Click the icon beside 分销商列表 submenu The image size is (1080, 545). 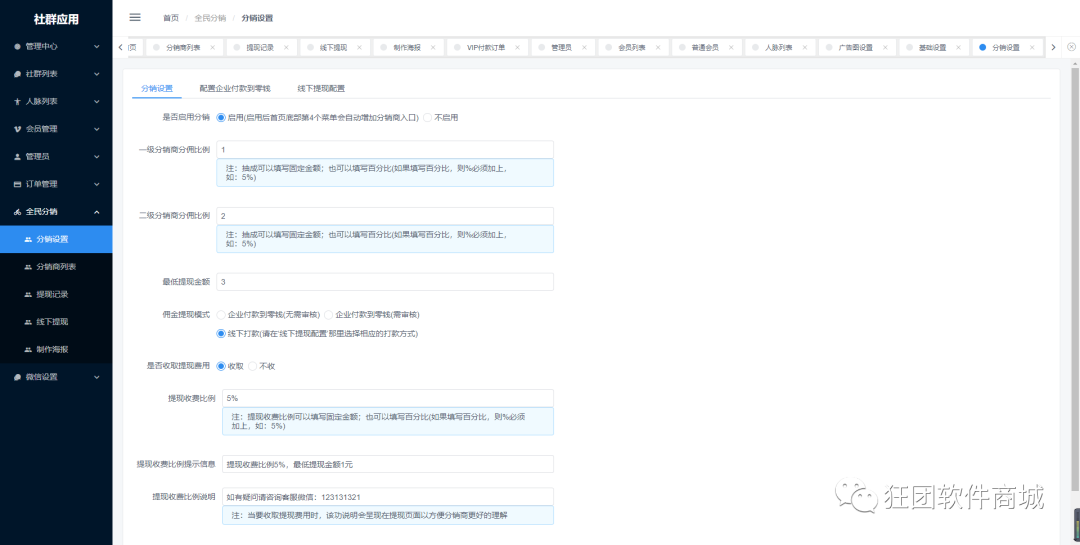pyautogui.click(x=28, y=267)
